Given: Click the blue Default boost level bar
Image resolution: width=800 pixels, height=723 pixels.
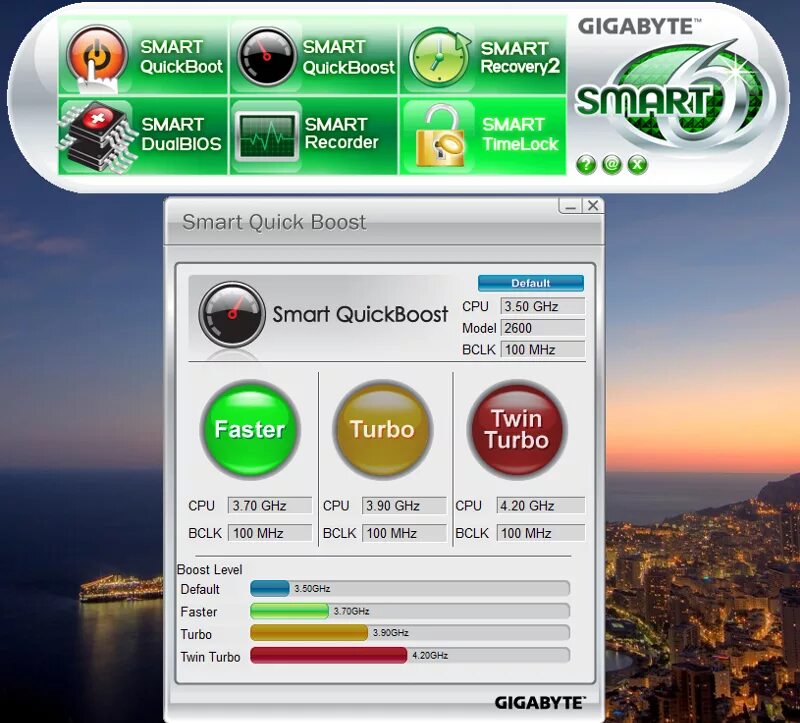Looking at the screenshot, I should (x=269, y=588).
